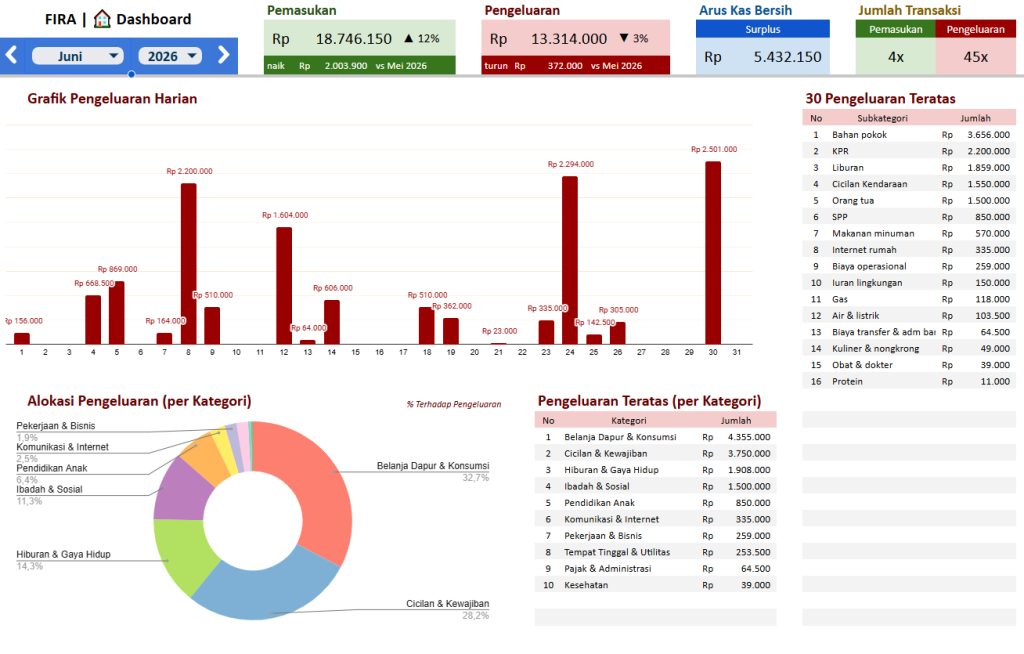Click the % Terhadap Pengeluaran note
This screenshot has height=654, width=1024.
(x=454, y=404)
